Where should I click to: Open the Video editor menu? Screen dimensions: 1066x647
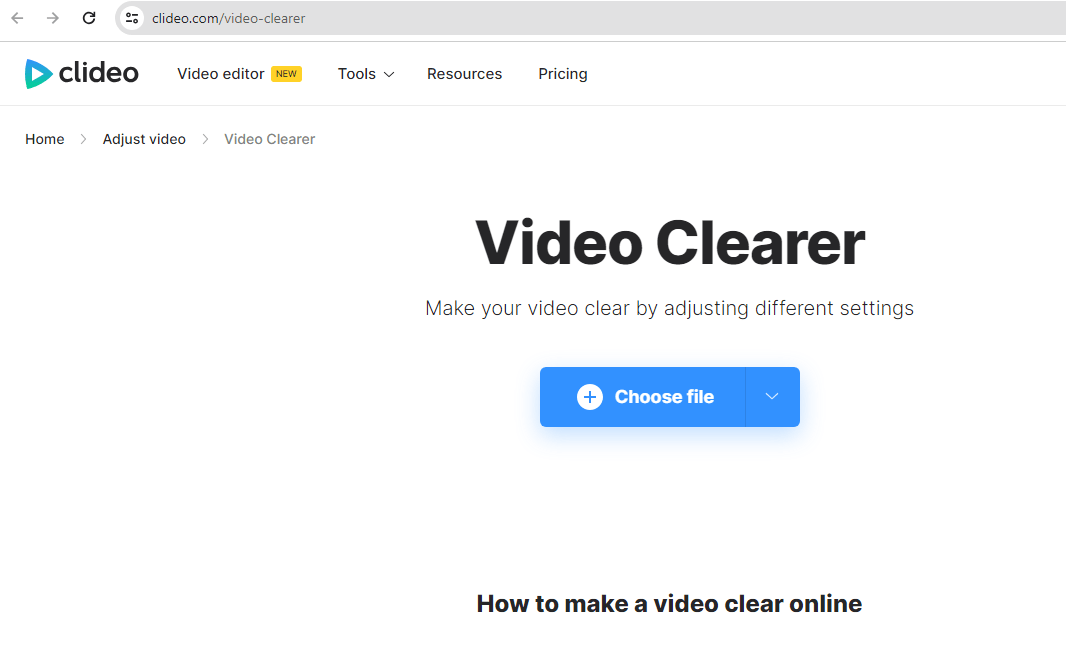[220, 73]
